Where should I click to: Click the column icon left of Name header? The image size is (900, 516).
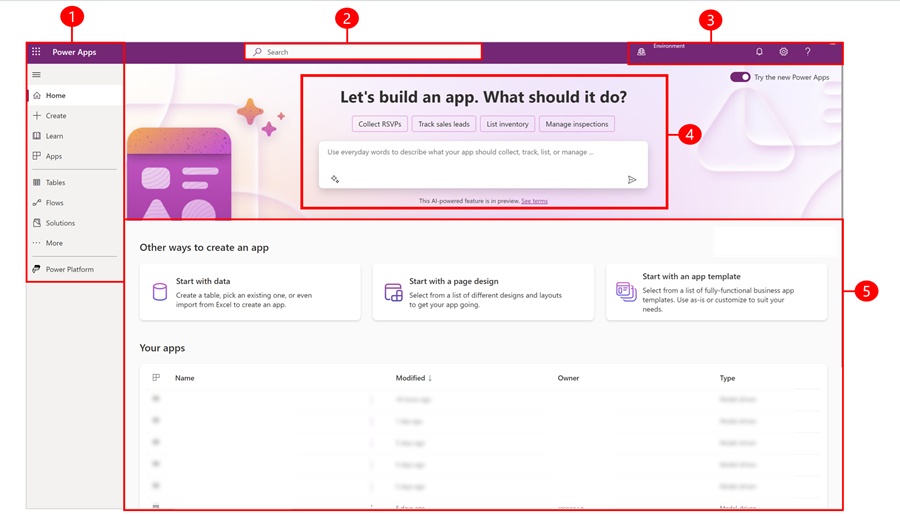[x=156, y=378]
